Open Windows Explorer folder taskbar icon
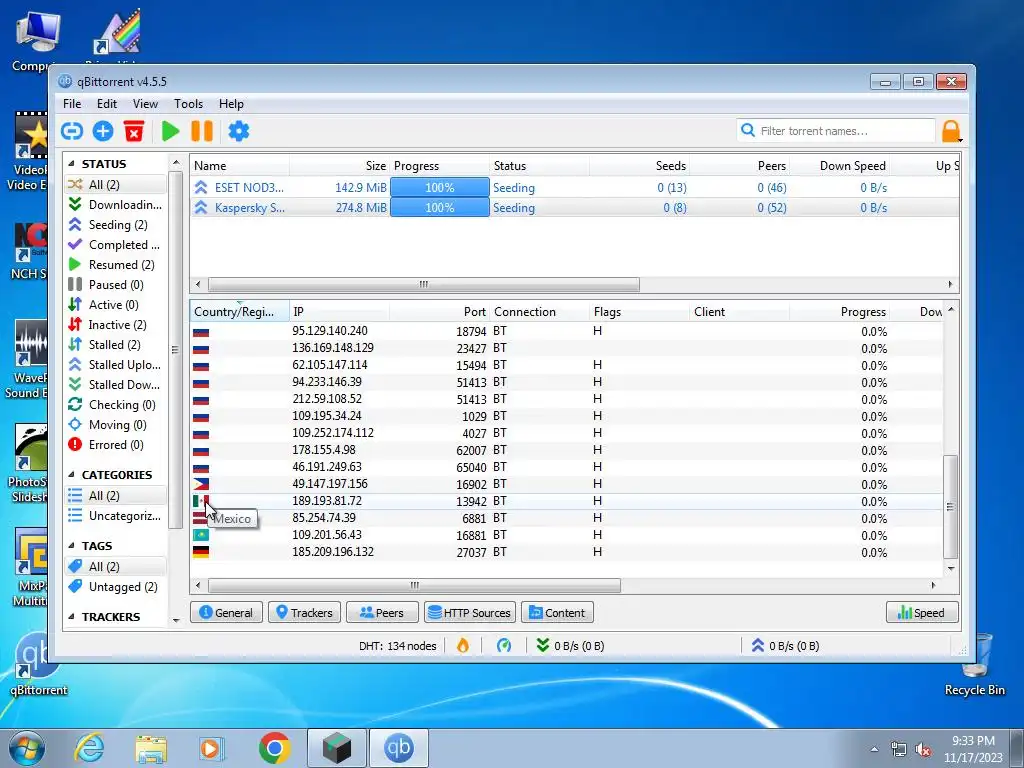 [151, 748]
